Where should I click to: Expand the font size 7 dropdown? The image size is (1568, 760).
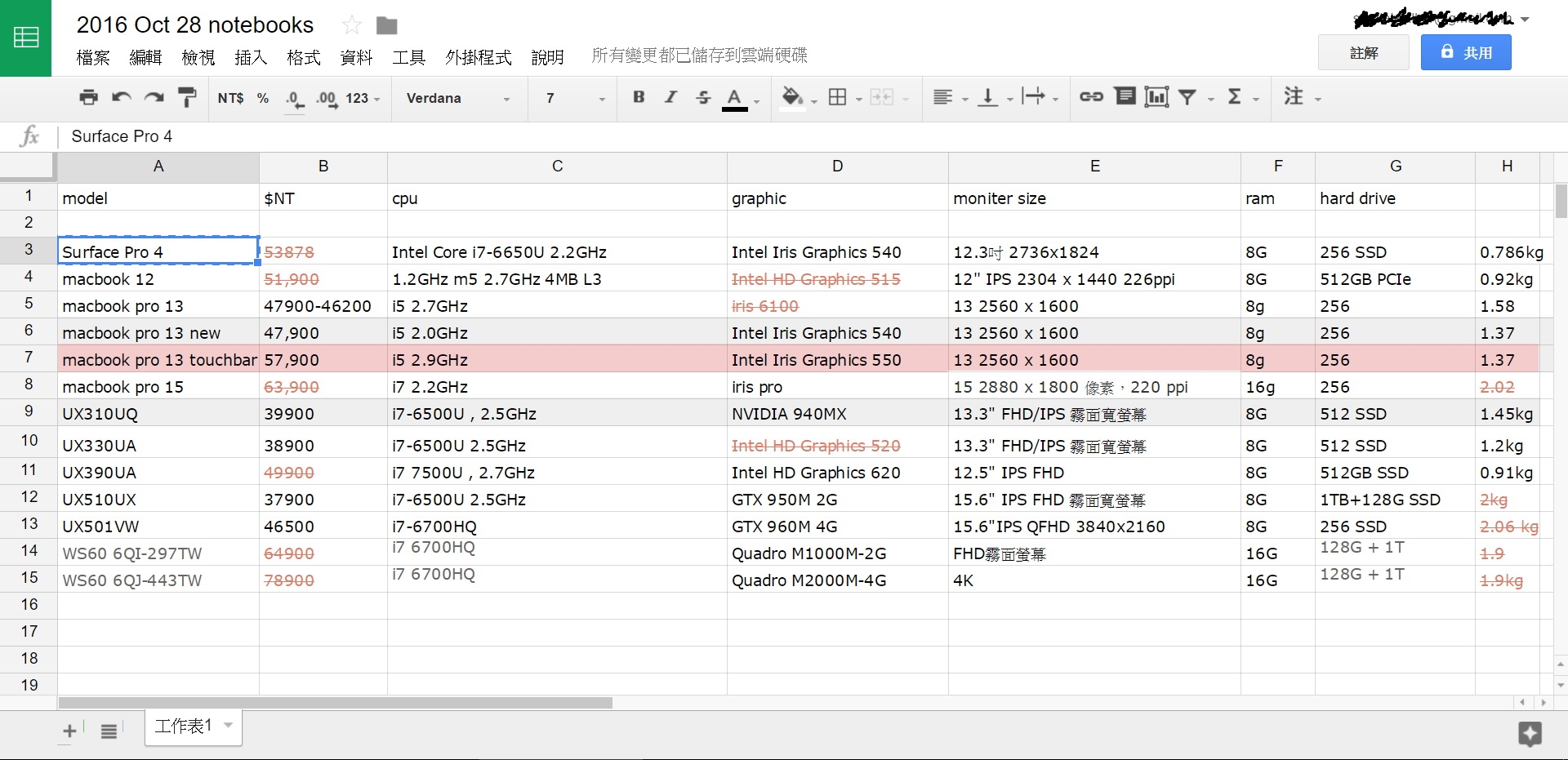(575, 98)
